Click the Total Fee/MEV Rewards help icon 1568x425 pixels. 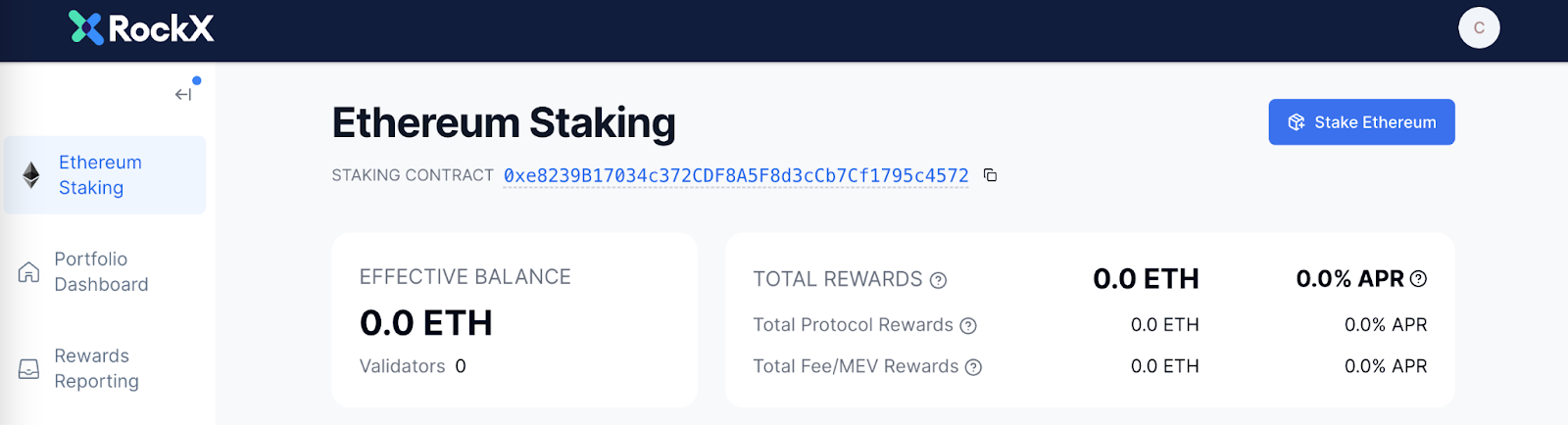click(x=973, y=367)
